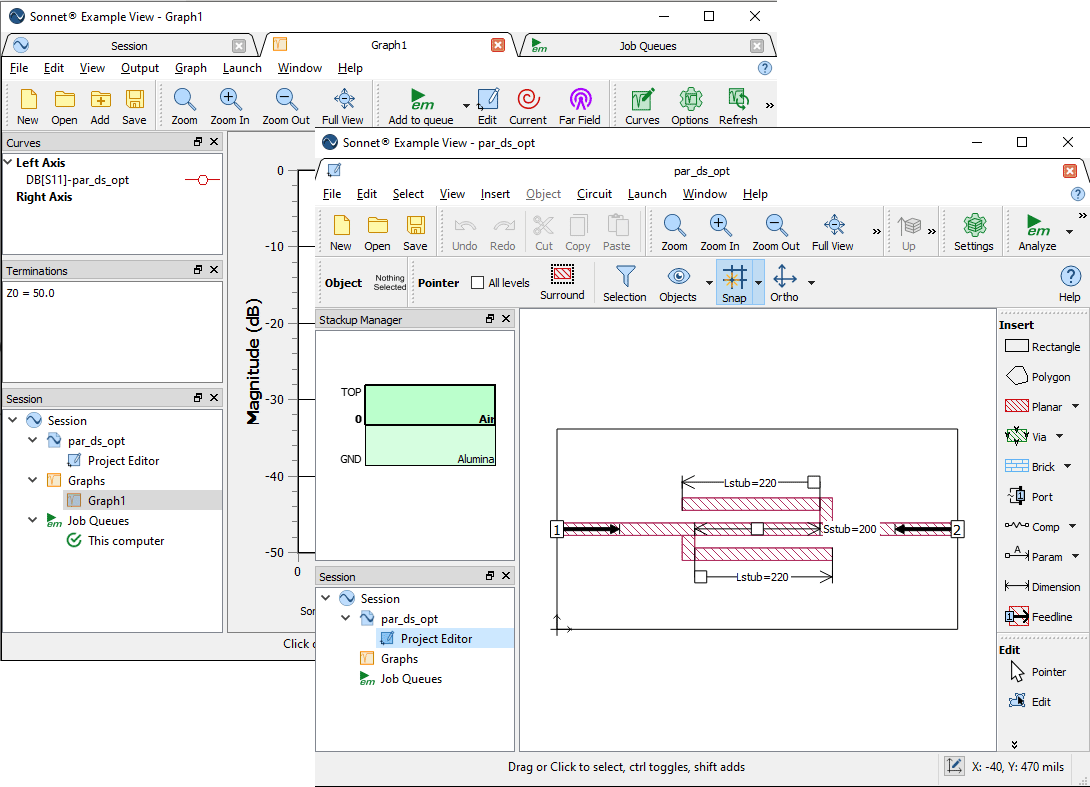Select the DB[S11]-par_ds_opt curve entry
Screen dimensions: 1090x787
click(77, 179)
